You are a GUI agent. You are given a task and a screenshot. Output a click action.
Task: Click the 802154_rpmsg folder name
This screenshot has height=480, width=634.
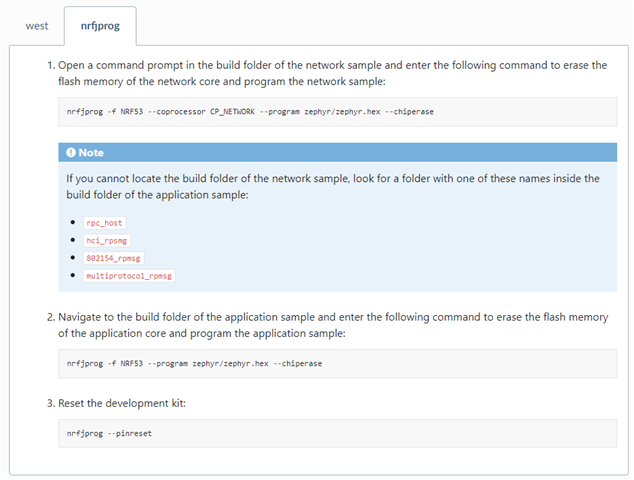(113, 258)
